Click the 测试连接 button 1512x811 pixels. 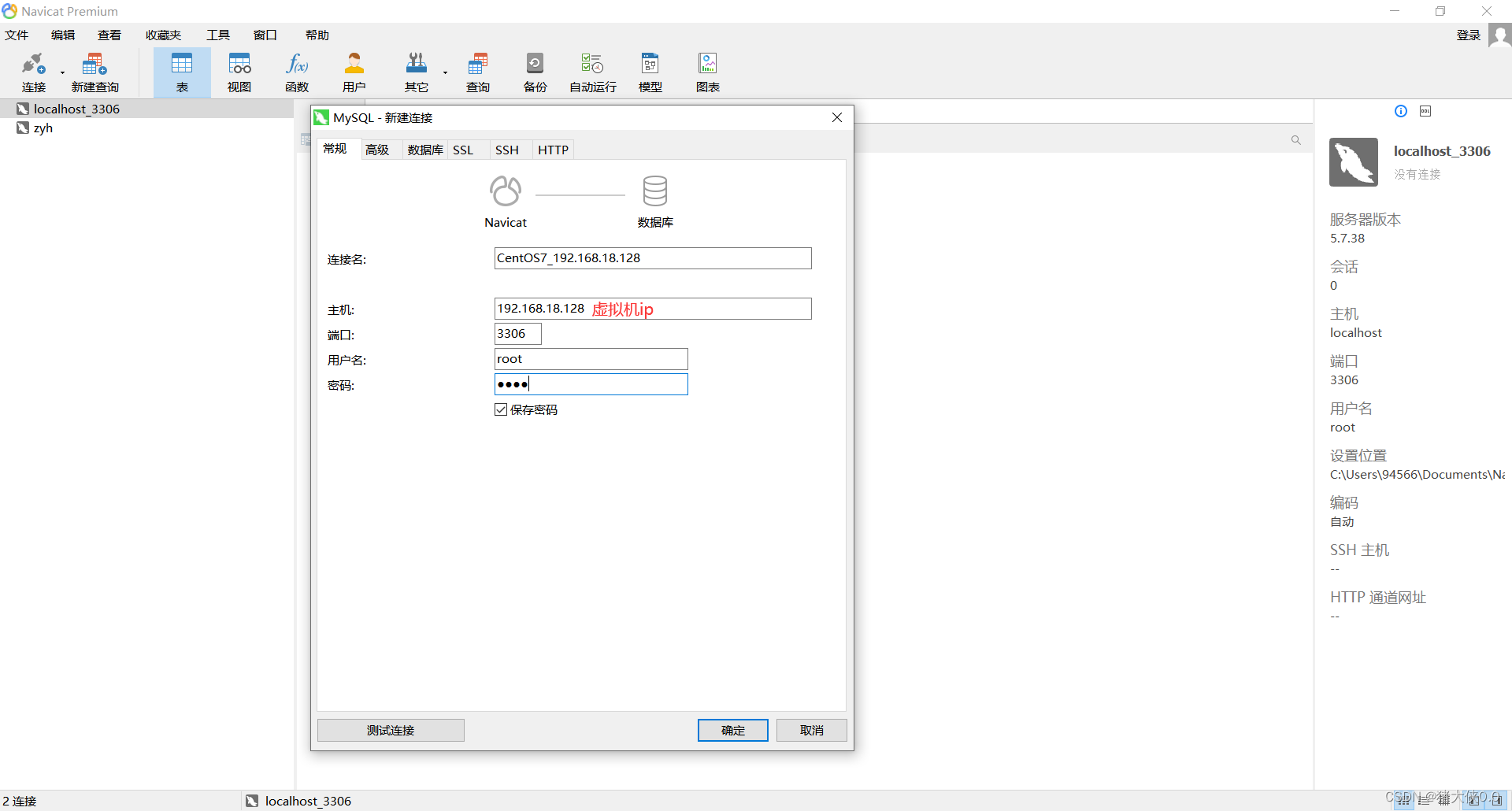391,730
